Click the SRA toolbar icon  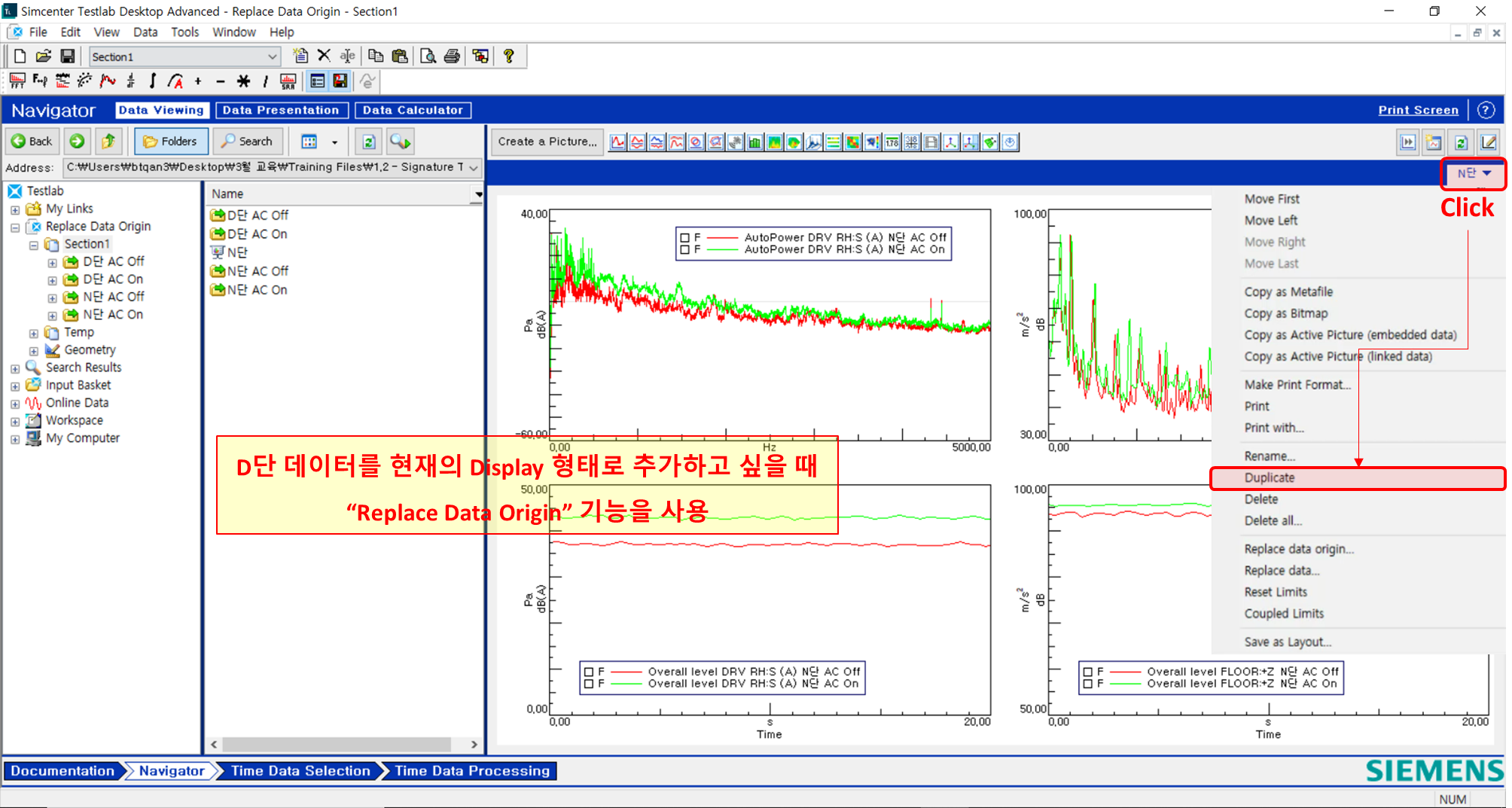(x=288, y=81)
